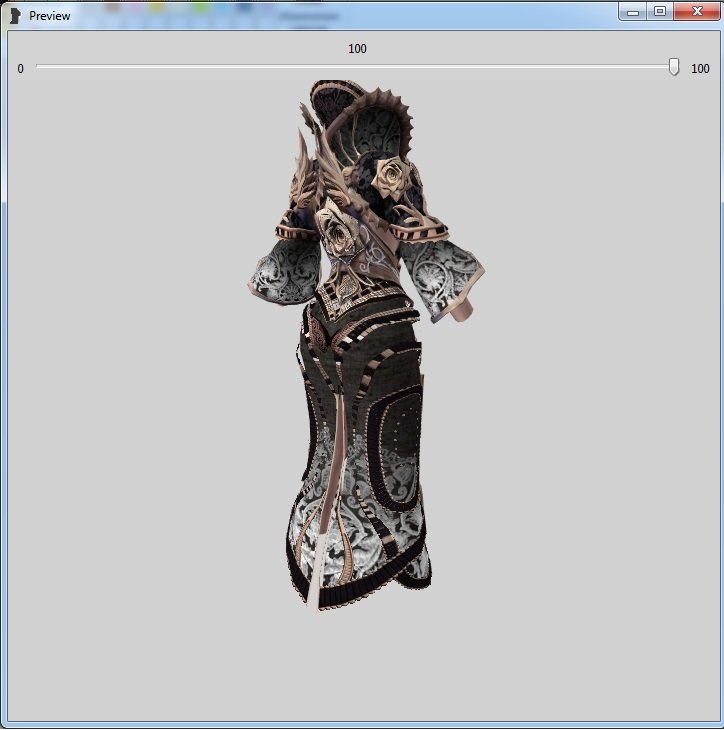Screen dimensions: 724x730
Task: Maximize the Preview window
Action: (659, 12)
